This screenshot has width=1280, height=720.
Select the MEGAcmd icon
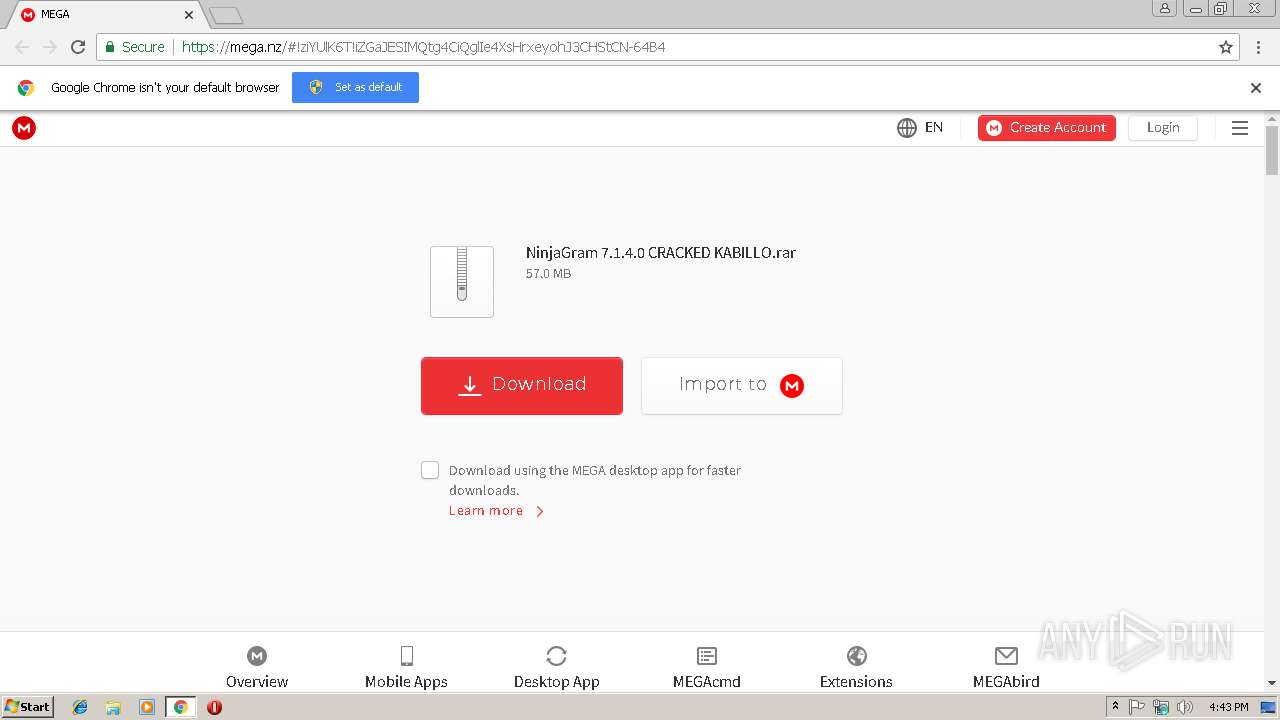pos(707,656)
